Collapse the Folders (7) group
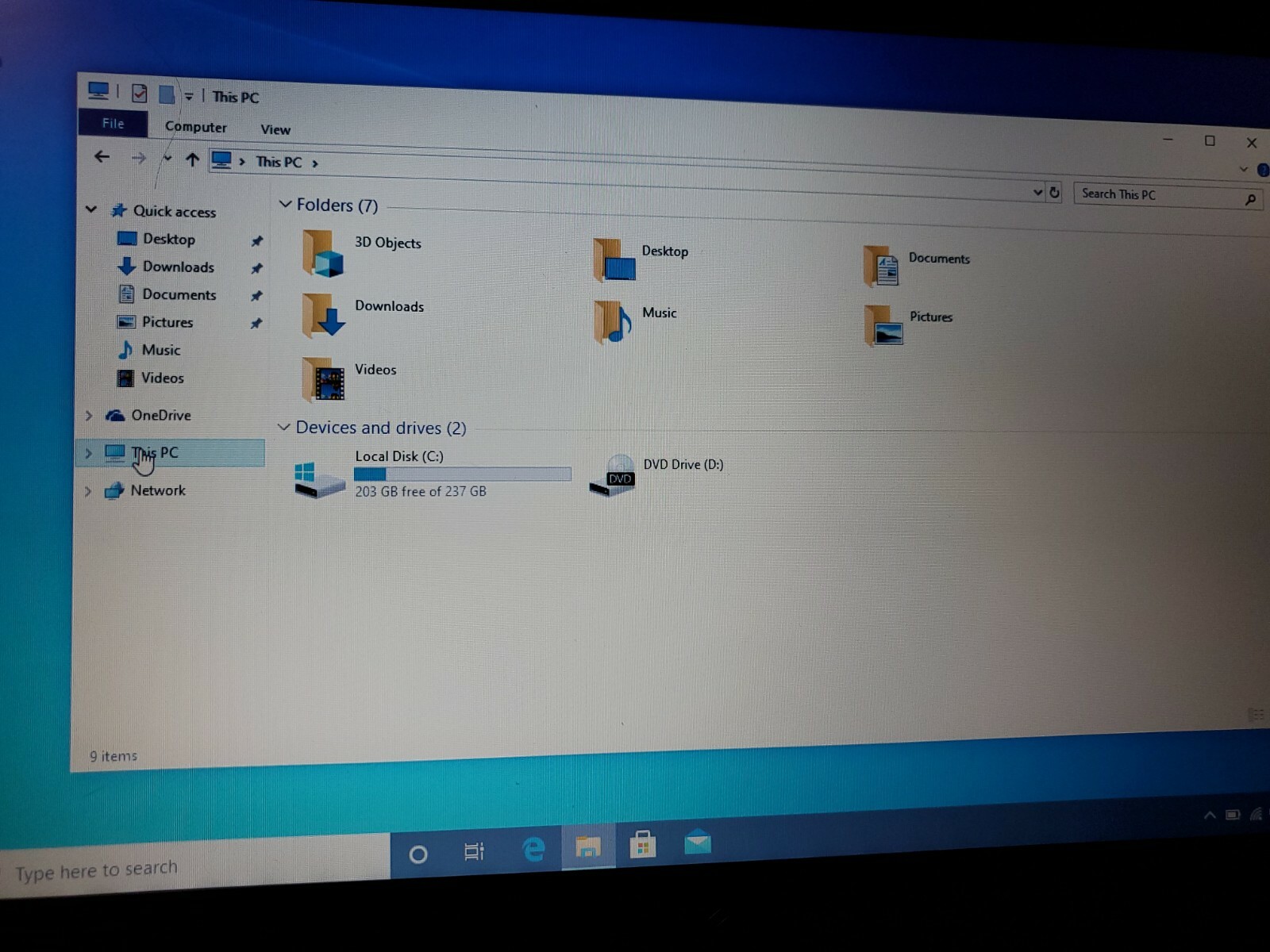The width and height of the screenshot is (1270, 952). tap(285, 204)
